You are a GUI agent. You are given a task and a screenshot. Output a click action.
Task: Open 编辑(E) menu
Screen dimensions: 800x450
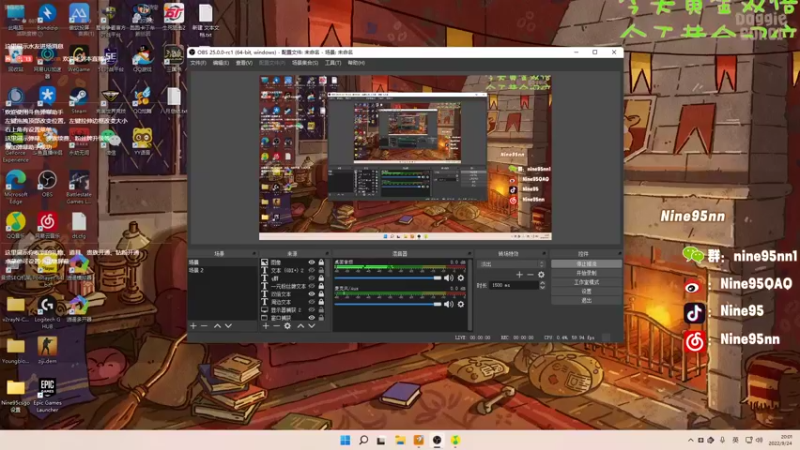tap(220, 63)
